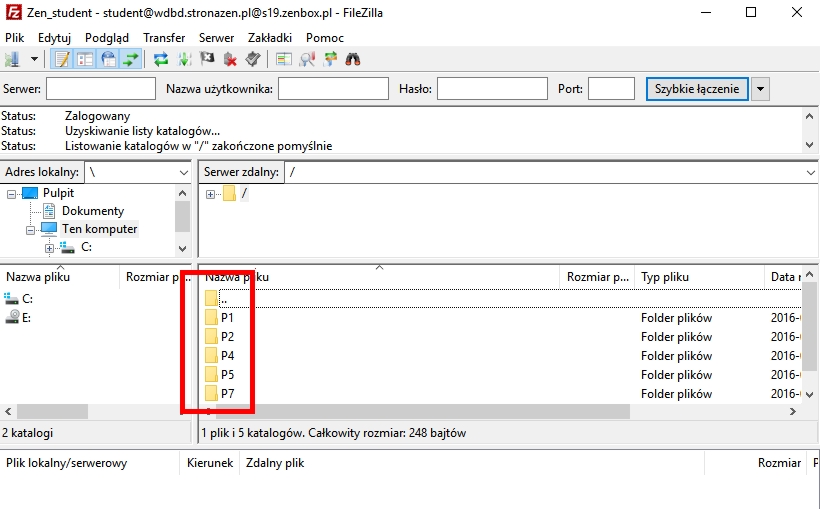
Task: Sort the queue by Kierunek column header
Action: [x=210, y=463]
